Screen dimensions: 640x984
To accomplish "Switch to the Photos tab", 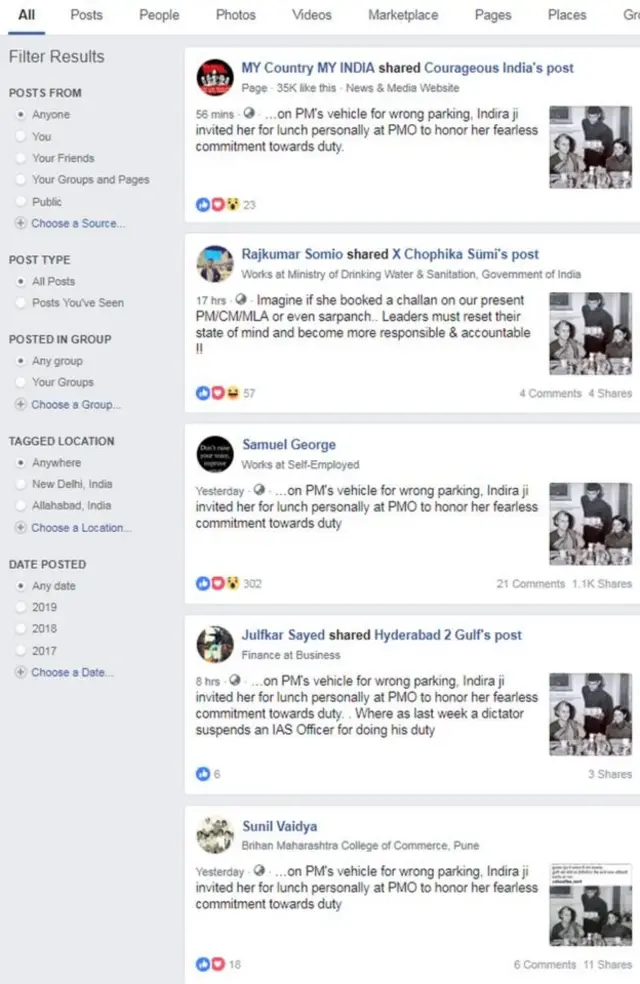I will click(x=236, y=15).
